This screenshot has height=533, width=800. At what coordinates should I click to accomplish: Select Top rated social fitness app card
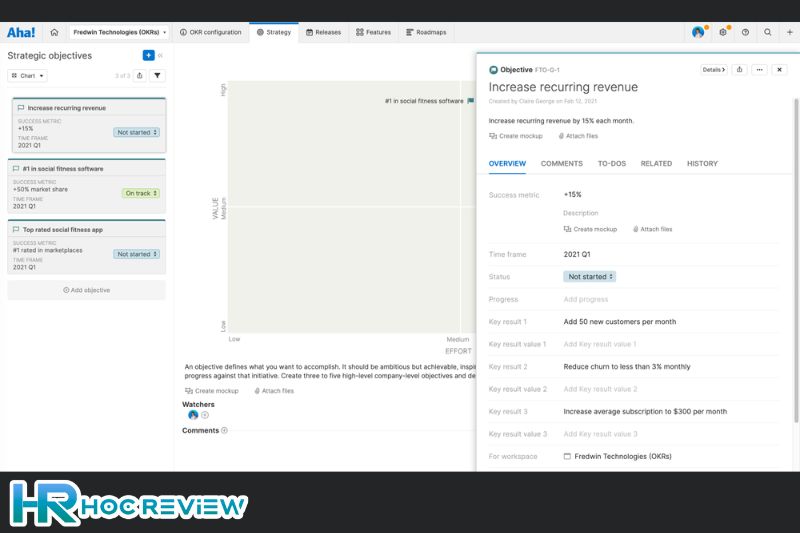click(86, 247)
